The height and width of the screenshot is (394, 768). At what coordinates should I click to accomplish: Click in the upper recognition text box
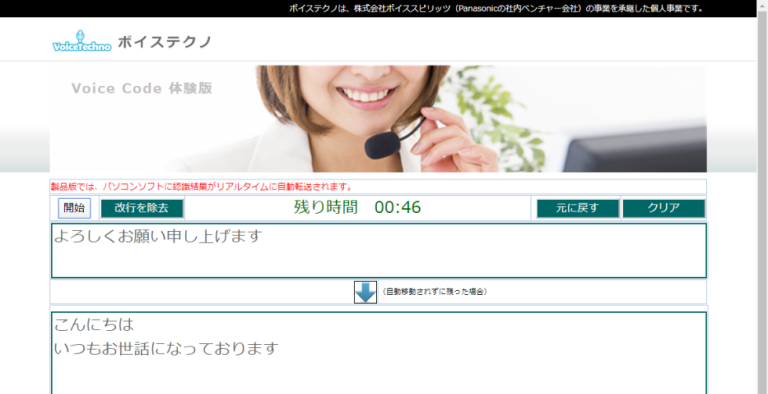pyautogui.click(x=379, y=250)
